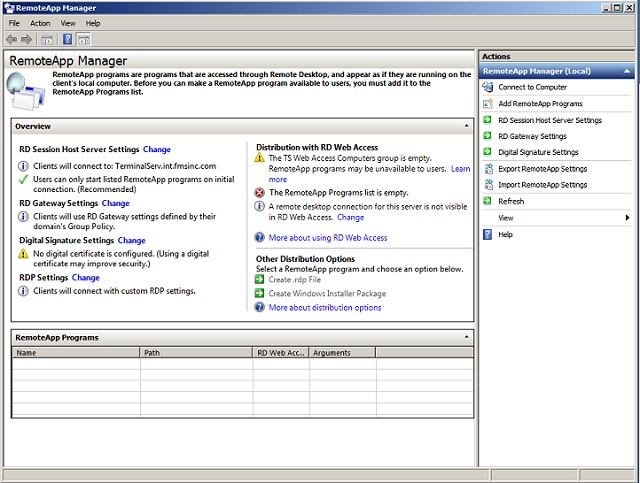The width and height of the screenshot is (640, 483).
Task: Click the Import RemoteApp Settings icon
Action: [488, 185]
